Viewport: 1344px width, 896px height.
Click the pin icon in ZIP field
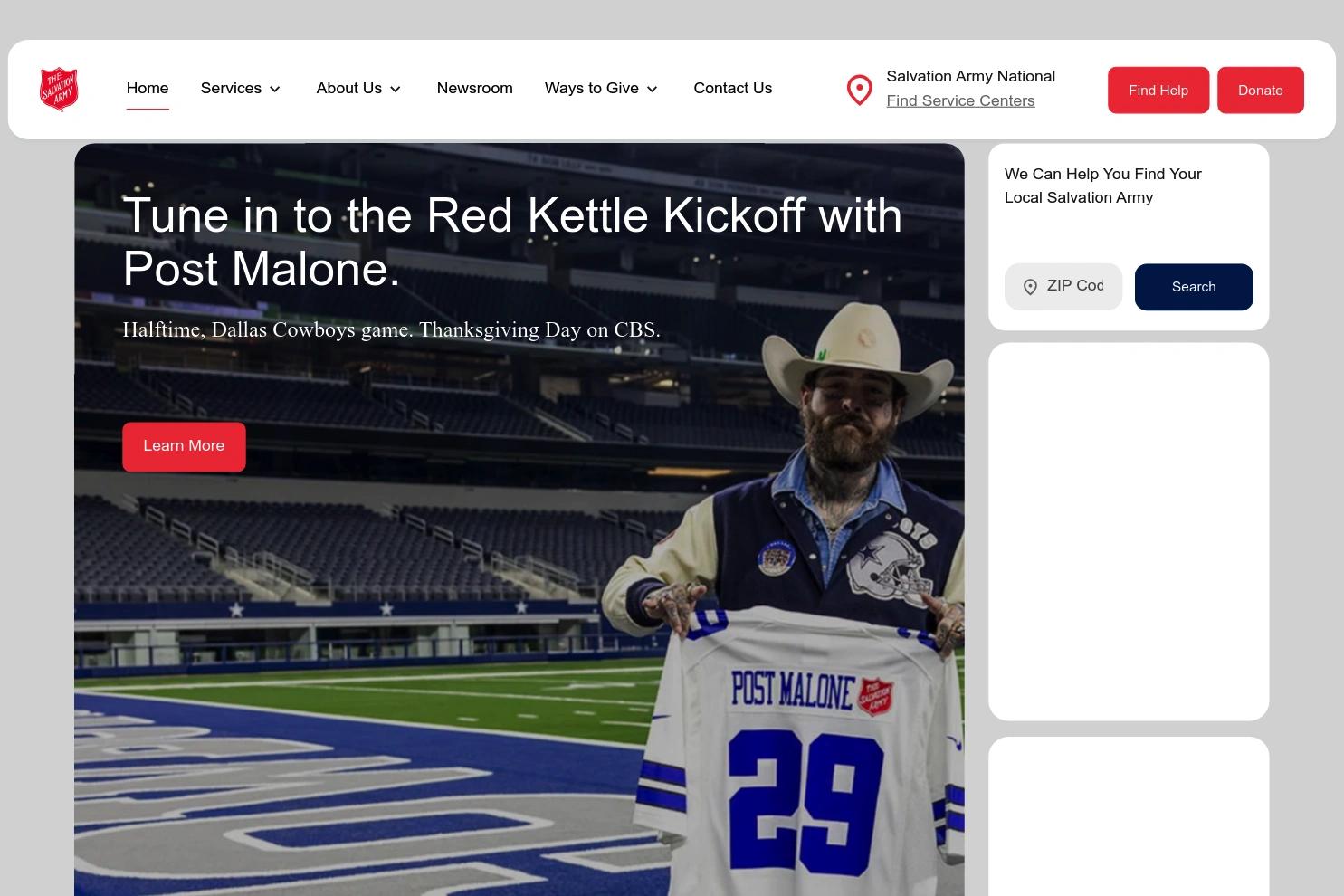tap(1030, 287)
